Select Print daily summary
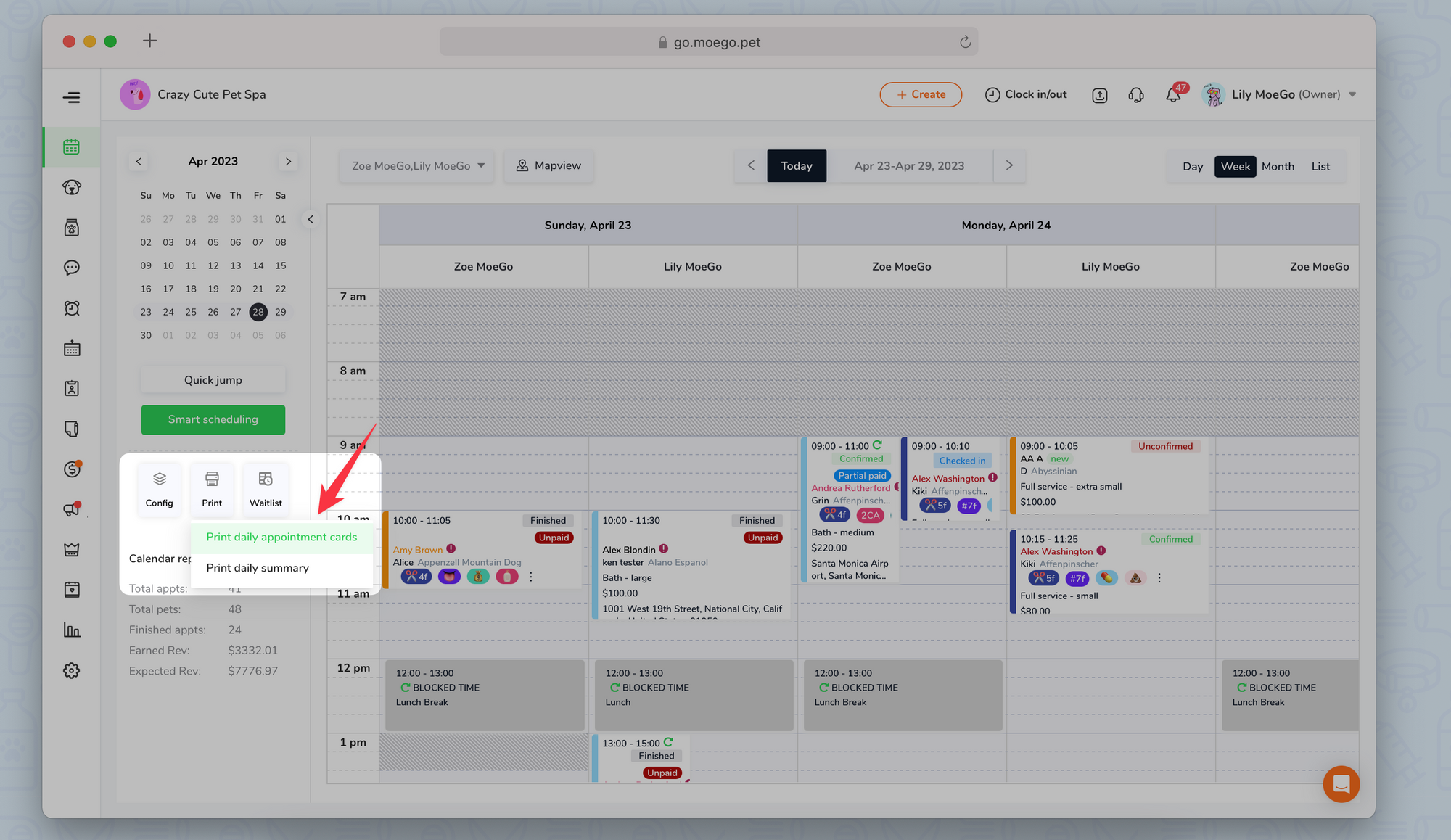The height and width of the screenshot is (840, 1451). click(x=258, y=568)
